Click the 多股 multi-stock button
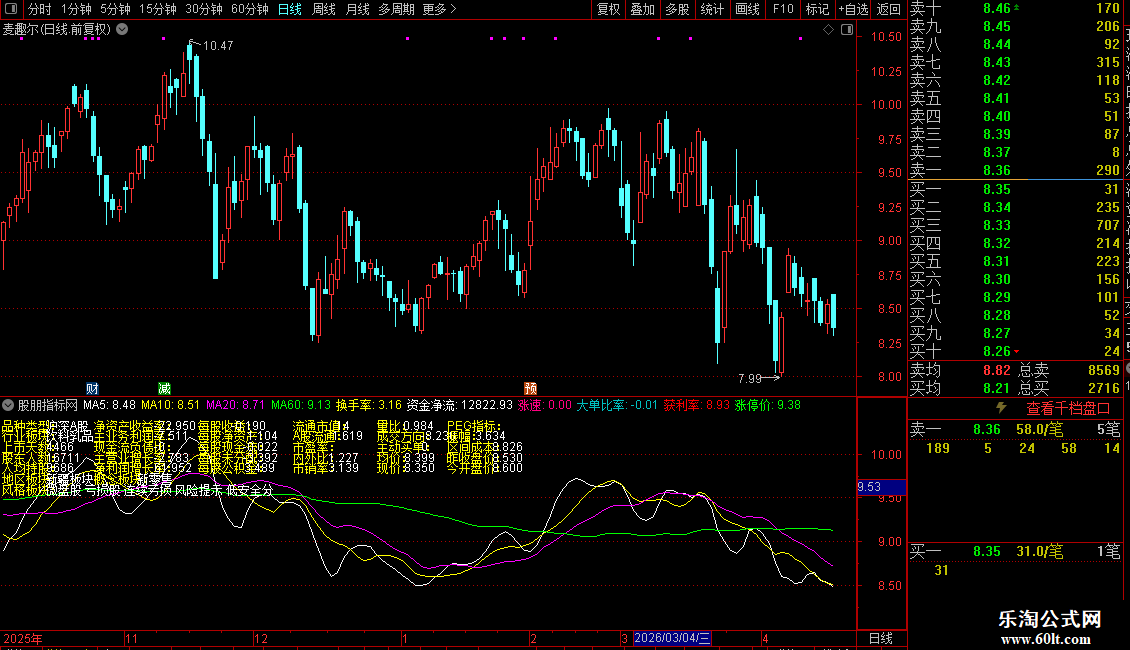The width and height of the screenshot is (1130, 650). pos(677,9)
